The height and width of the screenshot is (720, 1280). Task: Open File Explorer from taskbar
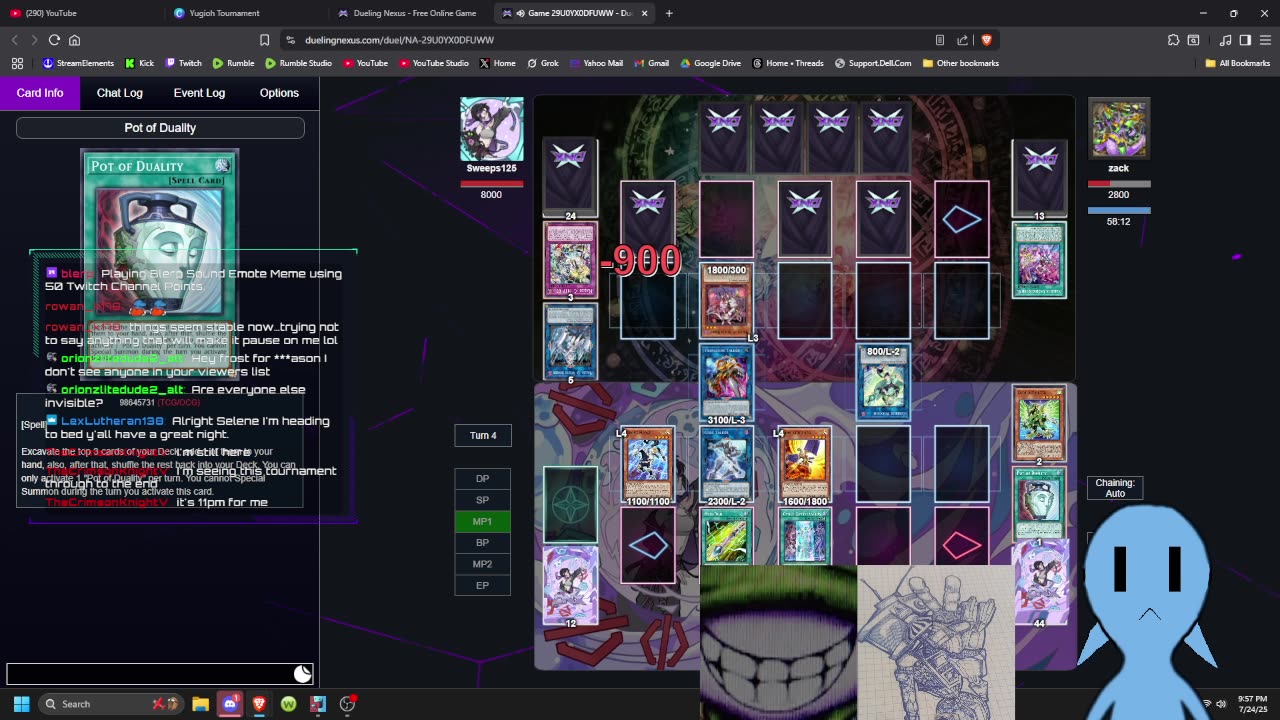[200, 704]
